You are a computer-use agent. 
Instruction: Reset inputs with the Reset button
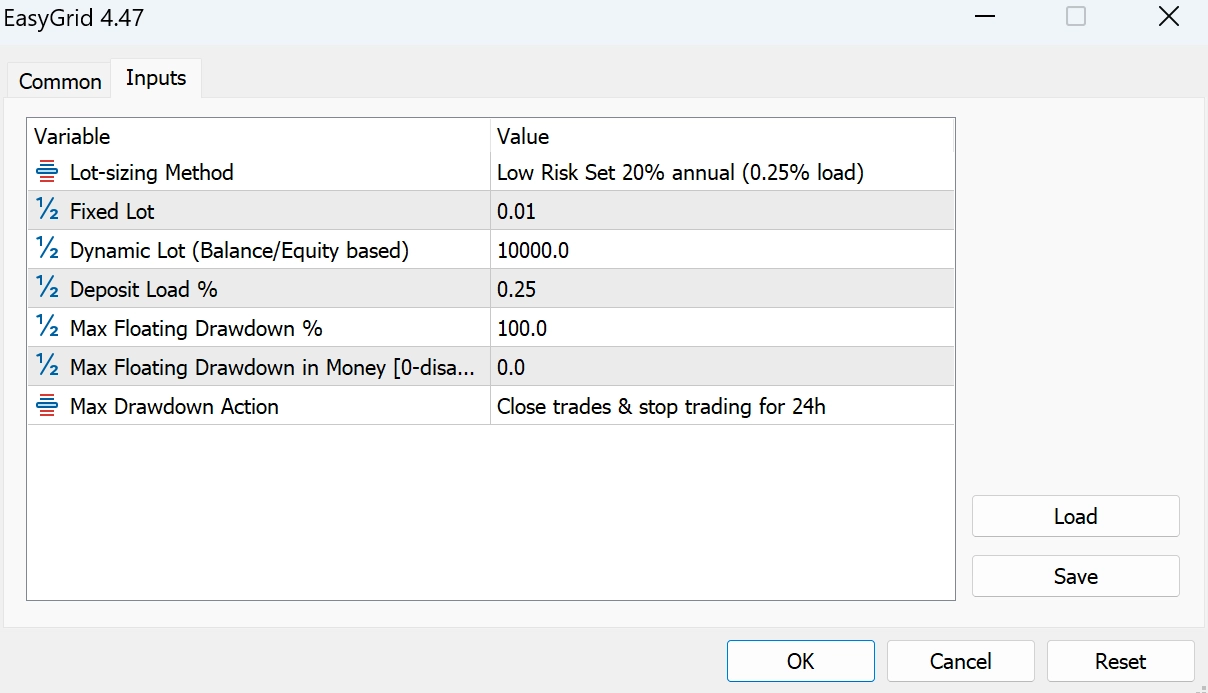pyautogui.click(x=1120, y=661)
